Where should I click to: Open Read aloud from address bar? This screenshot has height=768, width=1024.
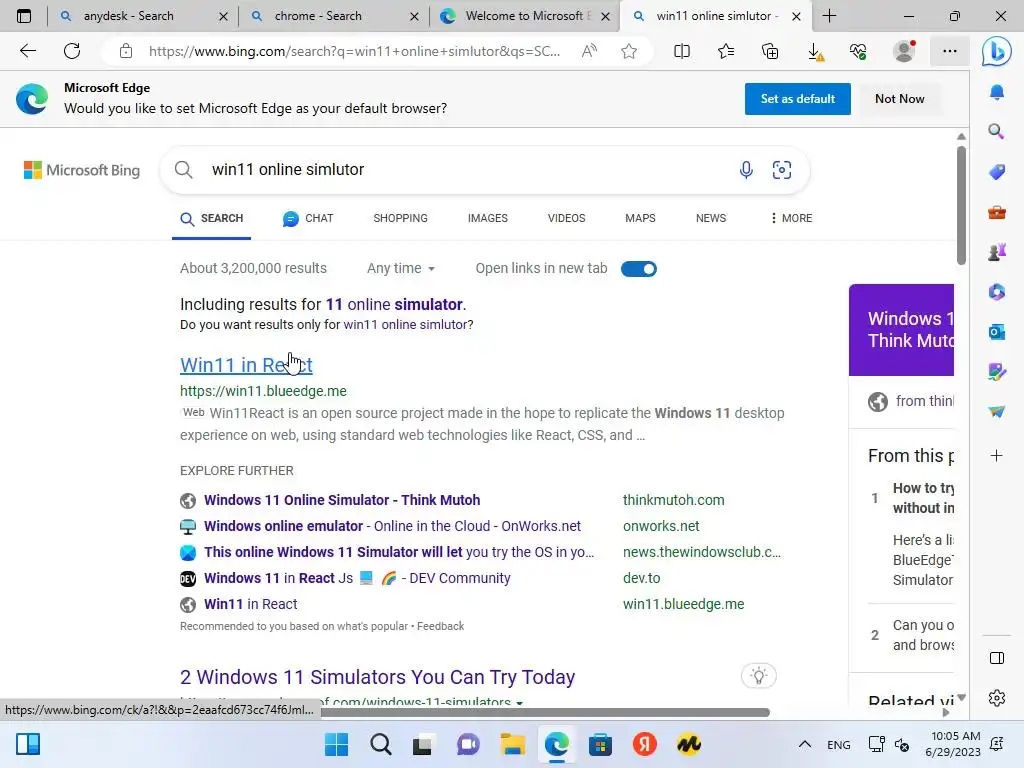pos(589,51)
